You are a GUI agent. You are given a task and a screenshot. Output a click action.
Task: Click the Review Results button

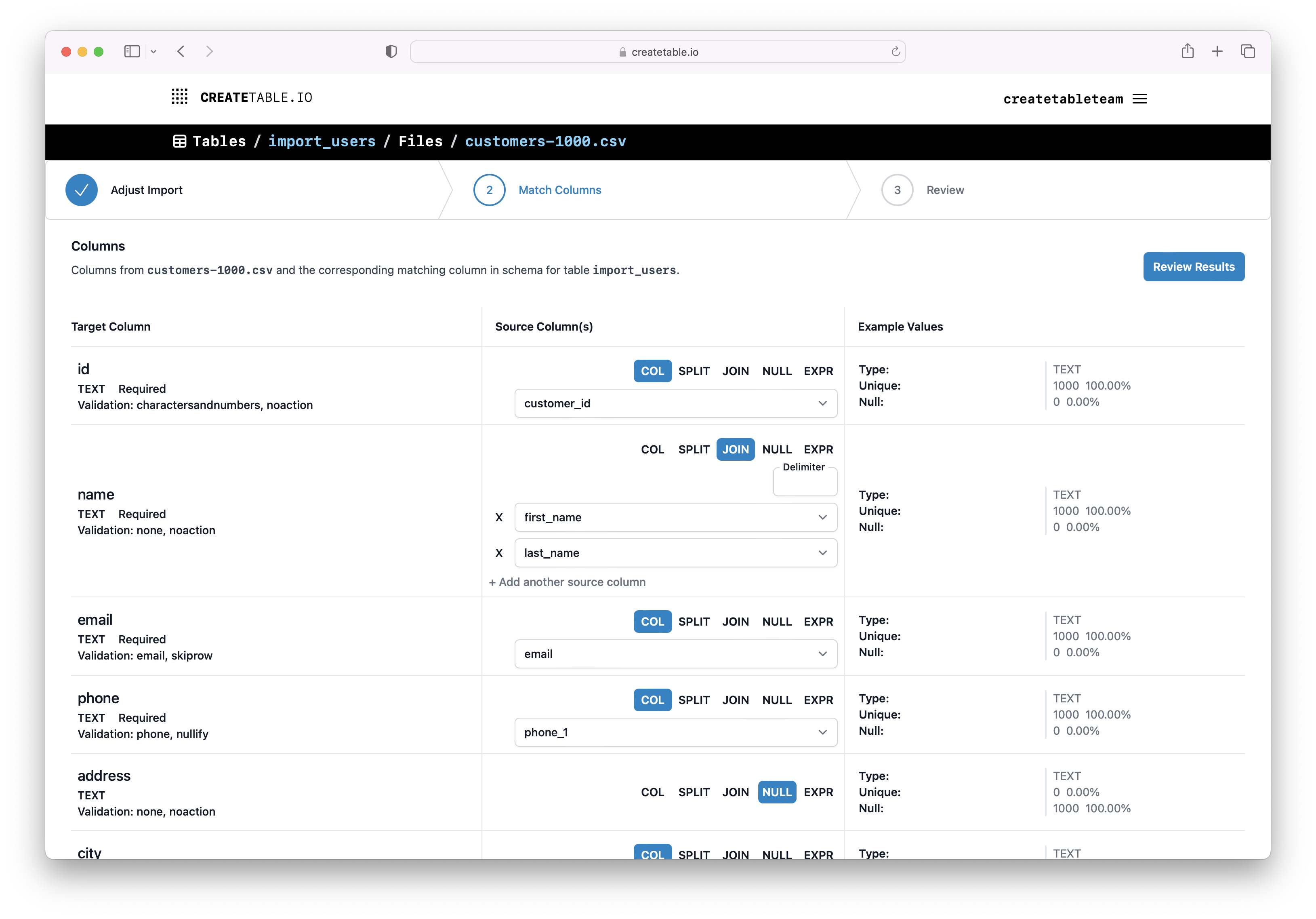point(1193,267)
